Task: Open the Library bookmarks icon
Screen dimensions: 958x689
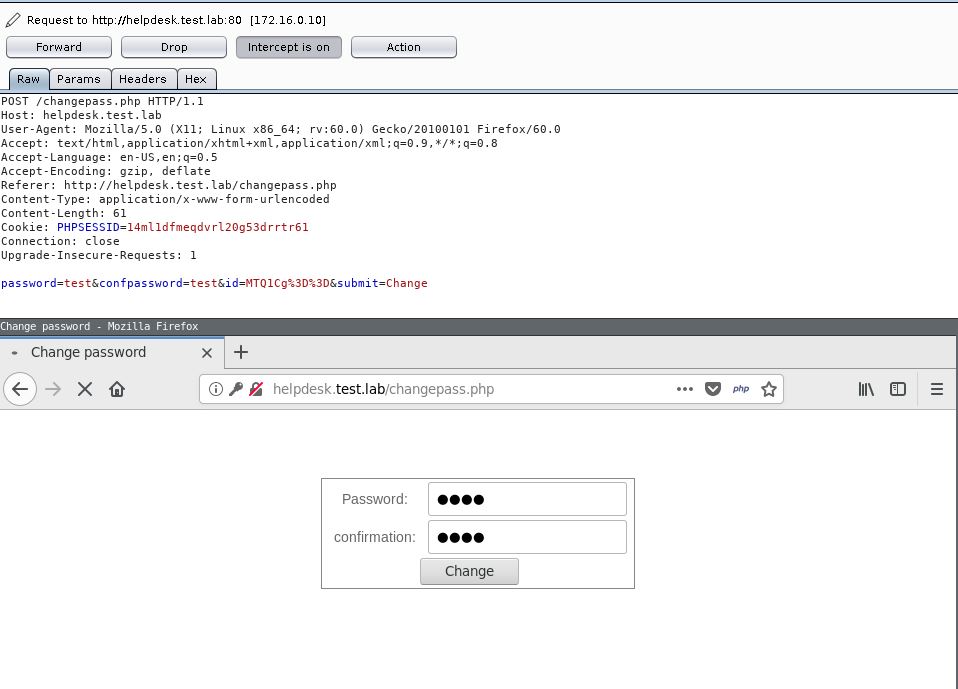Action: 866,389
